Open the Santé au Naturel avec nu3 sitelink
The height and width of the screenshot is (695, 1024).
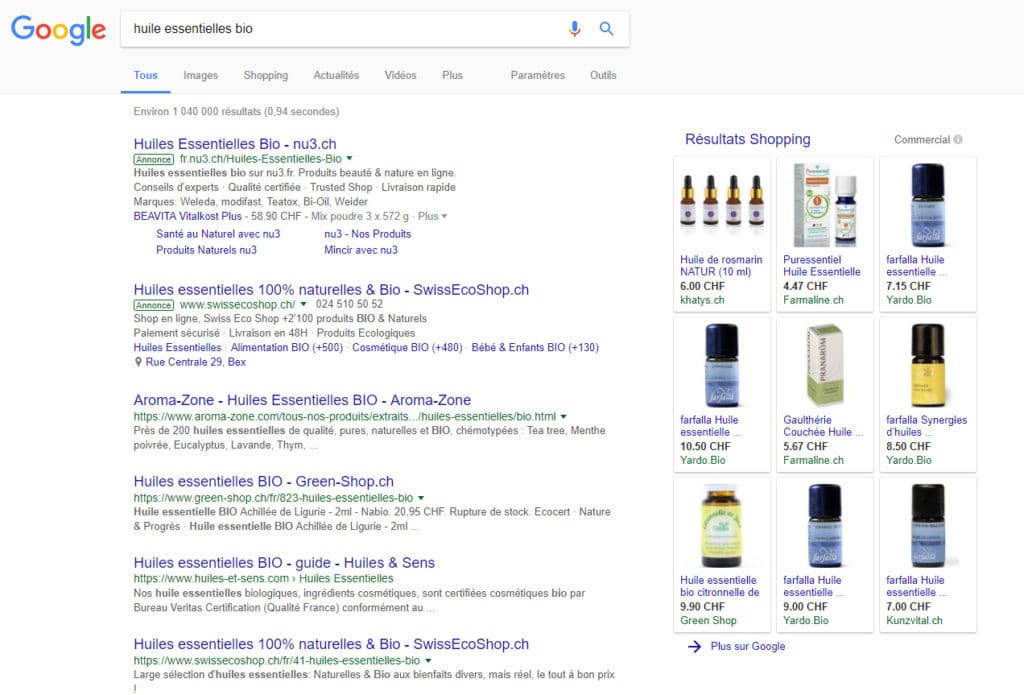click(218, 234)
